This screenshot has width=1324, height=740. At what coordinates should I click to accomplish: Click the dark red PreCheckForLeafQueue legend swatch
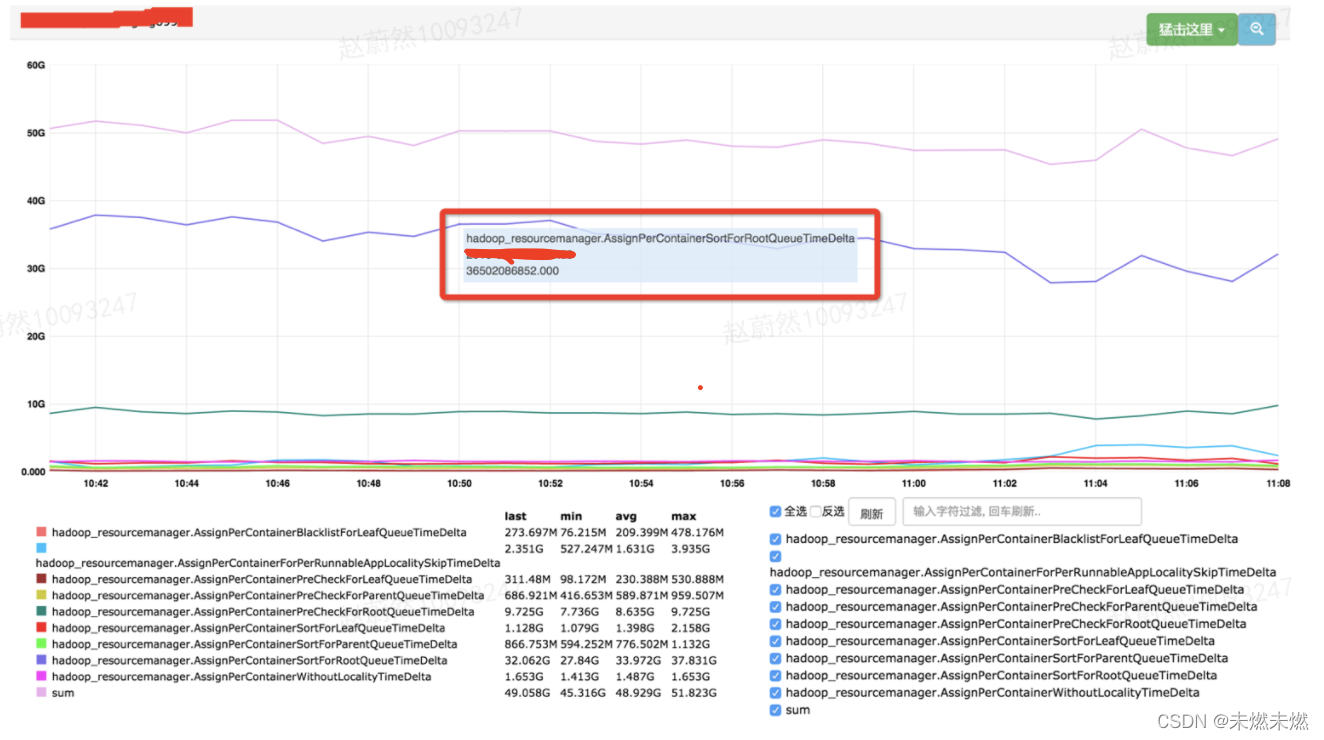pos(41,579)
